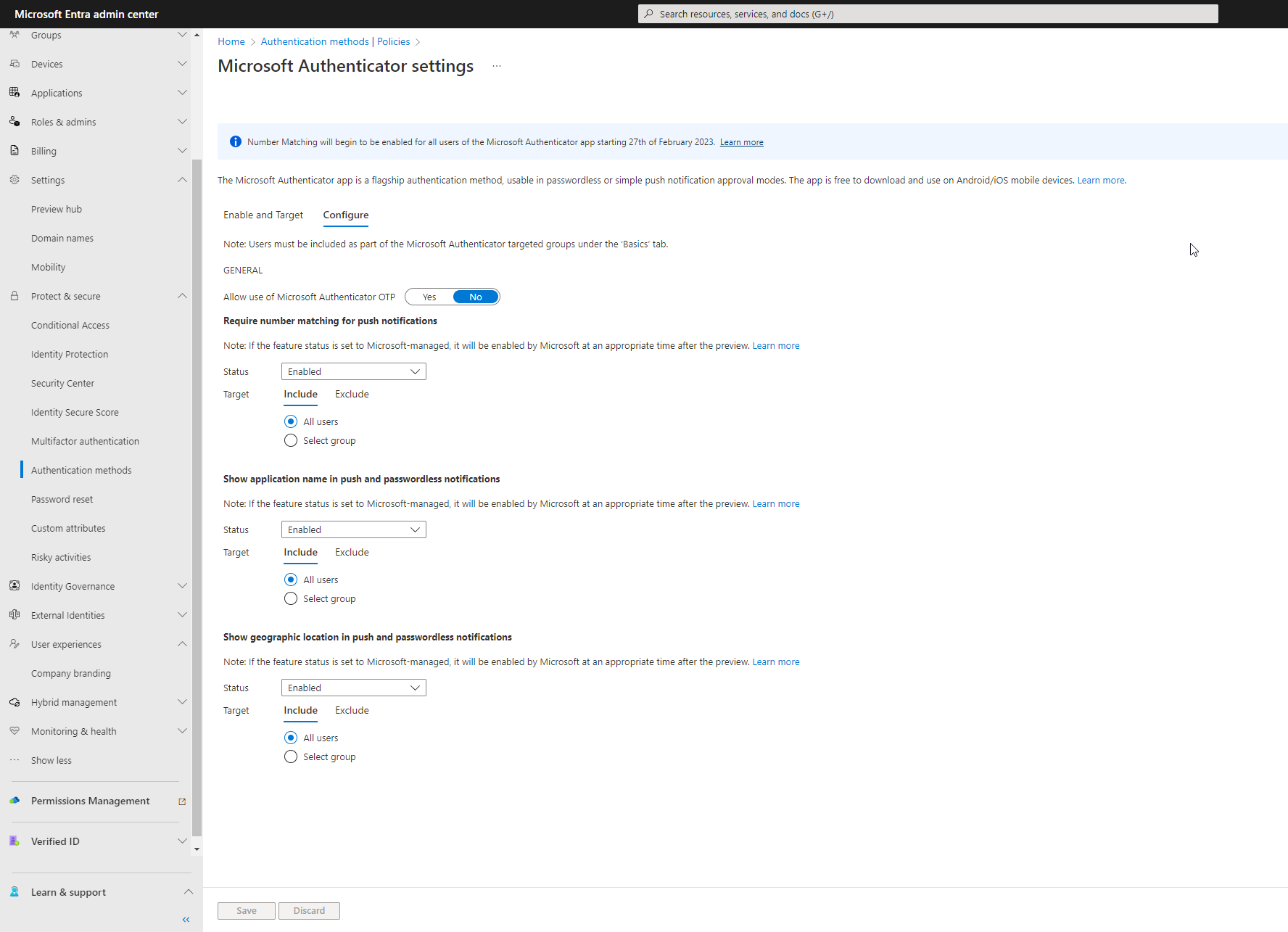Click the Identity Governance icon

pos(15,585)
